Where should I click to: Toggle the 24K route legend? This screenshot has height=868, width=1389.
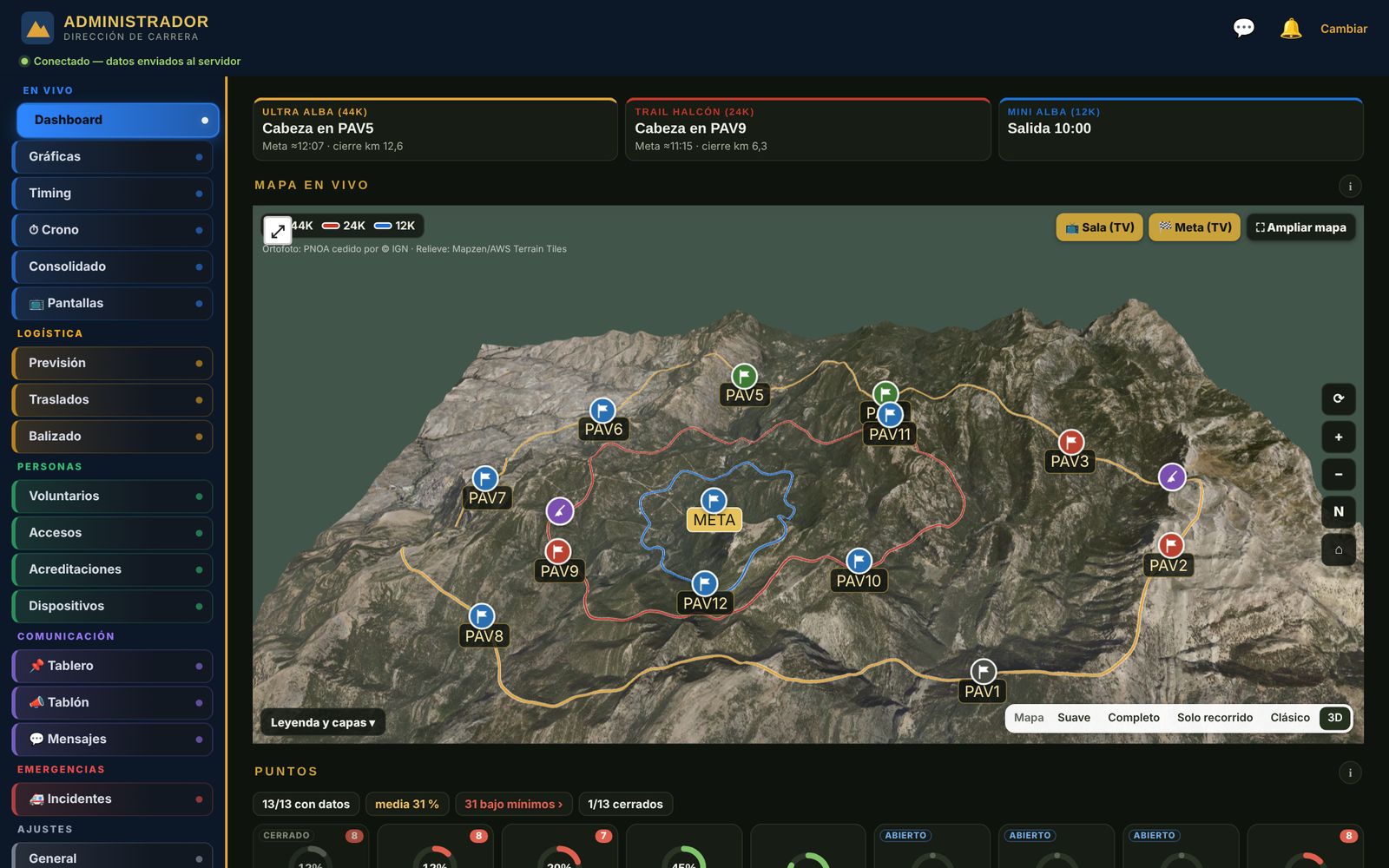point(344,226)
